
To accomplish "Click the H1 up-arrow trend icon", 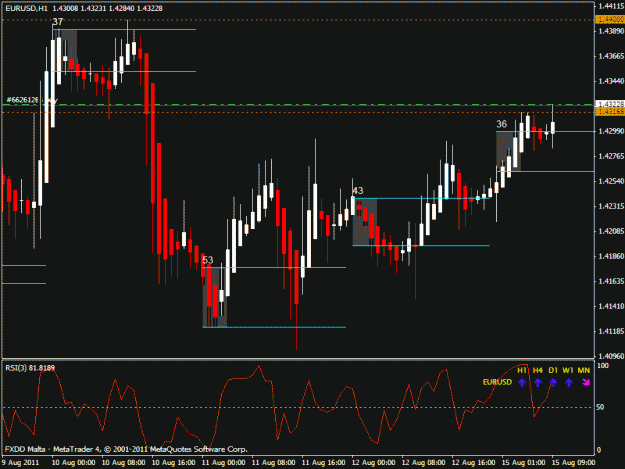I will (522, 383).
